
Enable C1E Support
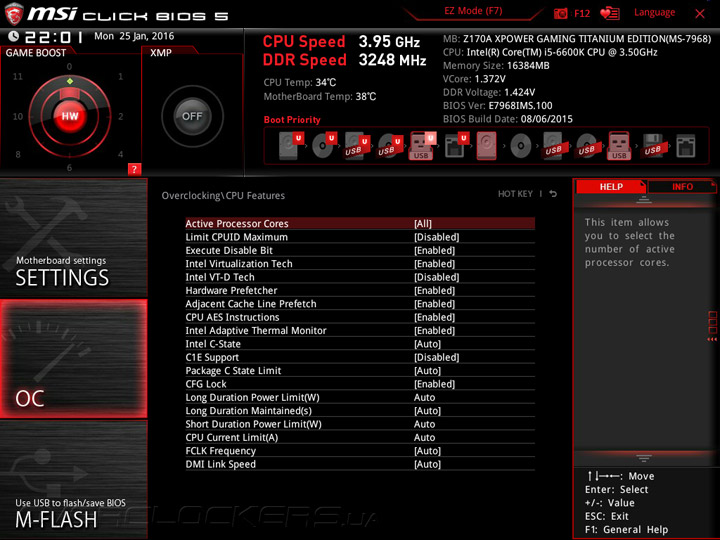pyautogui.click(x=360, y=357)
